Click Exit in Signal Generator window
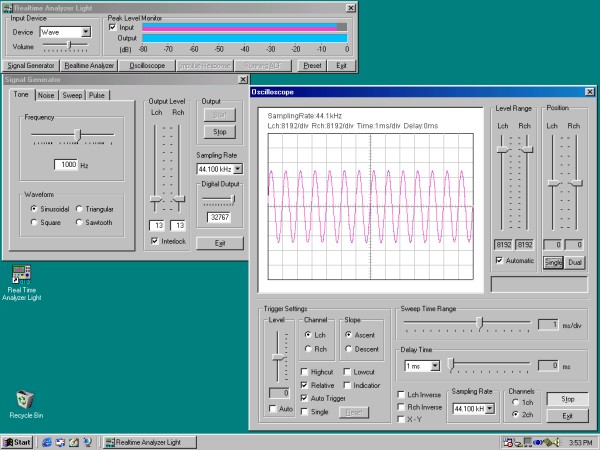The height and width of the screenshot is (450, 600). 220,243
